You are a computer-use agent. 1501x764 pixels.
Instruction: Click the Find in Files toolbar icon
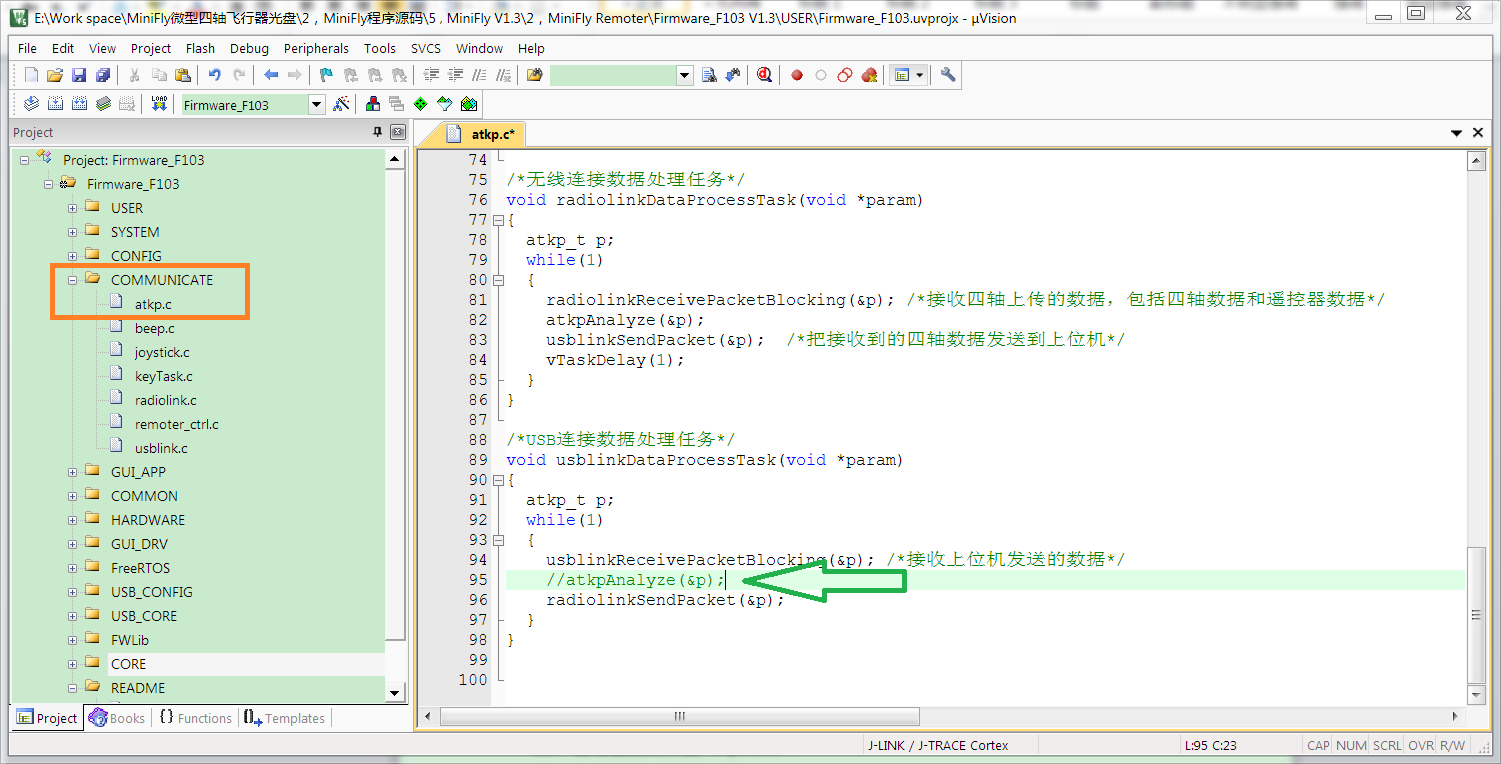[534, 75]
